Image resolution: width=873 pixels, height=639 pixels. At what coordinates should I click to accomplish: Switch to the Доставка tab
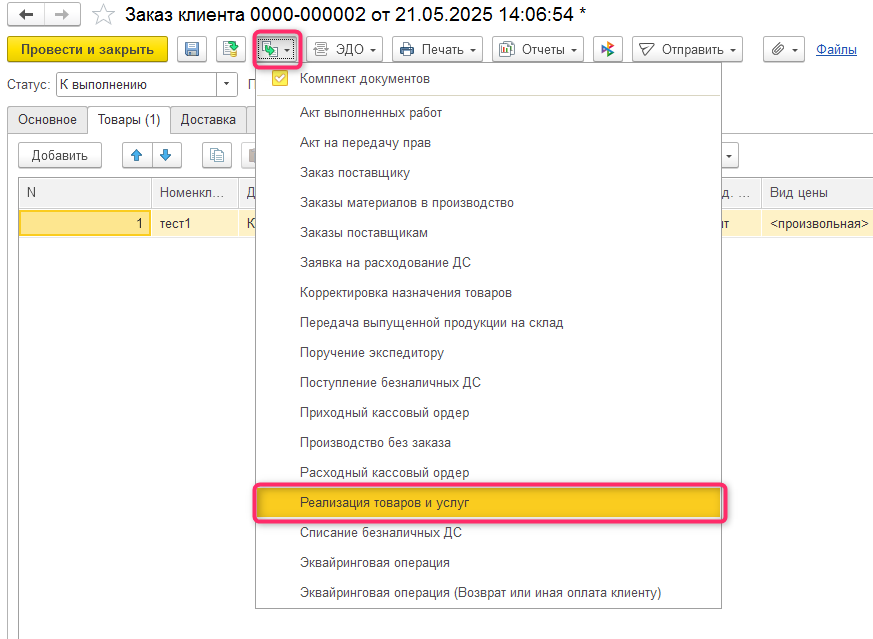point(208,120)
